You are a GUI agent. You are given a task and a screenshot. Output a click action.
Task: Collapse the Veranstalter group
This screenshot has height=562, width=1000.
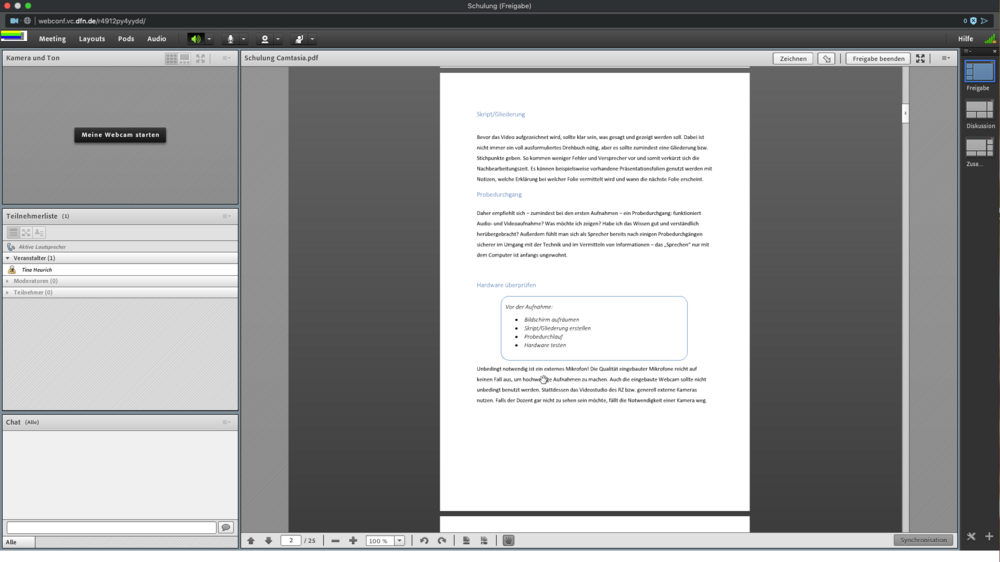pos(9,258)
